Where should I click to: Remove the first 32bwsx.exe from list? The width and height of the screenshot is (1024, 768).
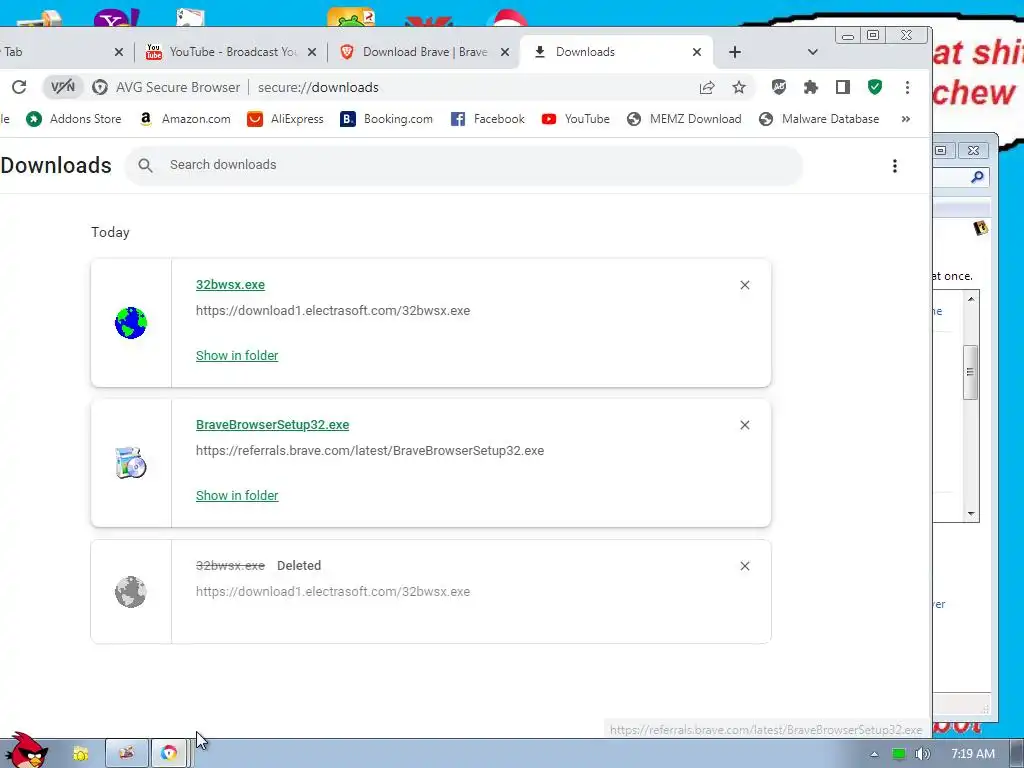click(744, 285)
